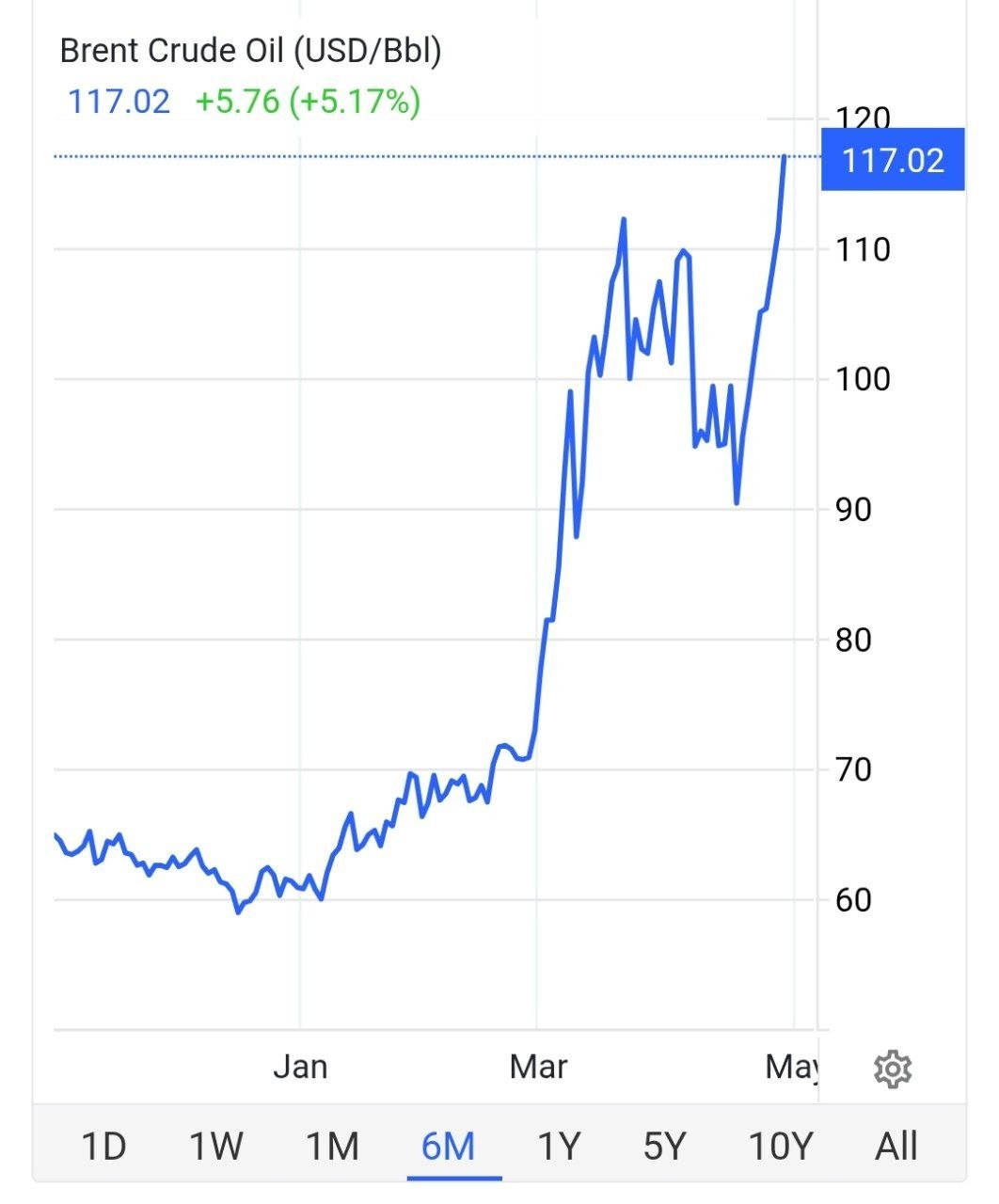This screenshot has width=999, height=1204.
Task: View the All time range
Action: (896, 1147)
